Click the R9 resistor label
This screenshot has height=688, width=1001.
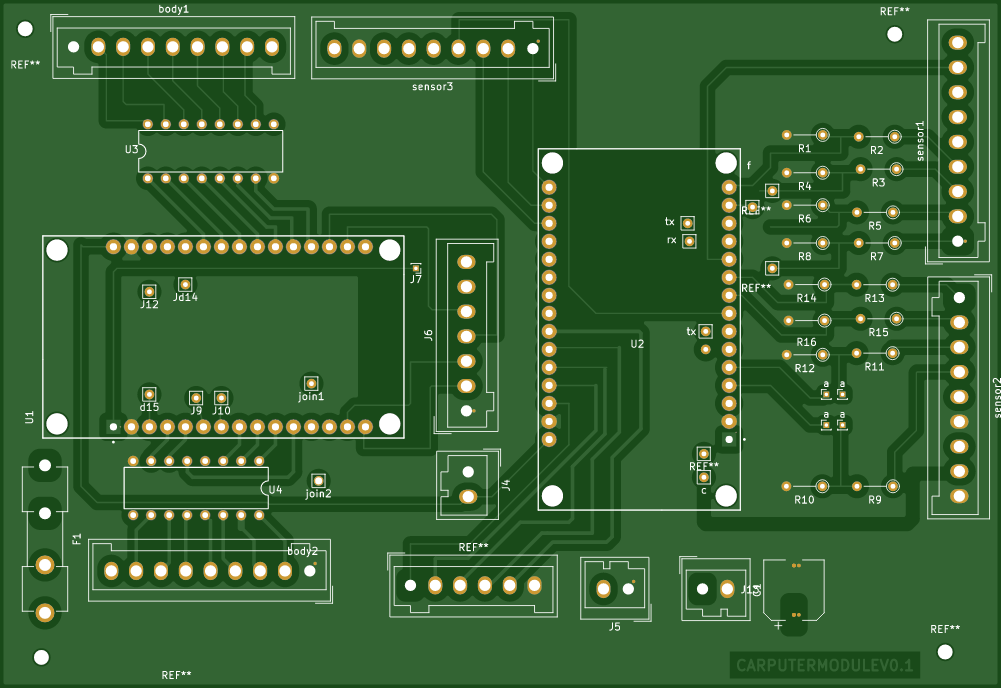(875, 500)
